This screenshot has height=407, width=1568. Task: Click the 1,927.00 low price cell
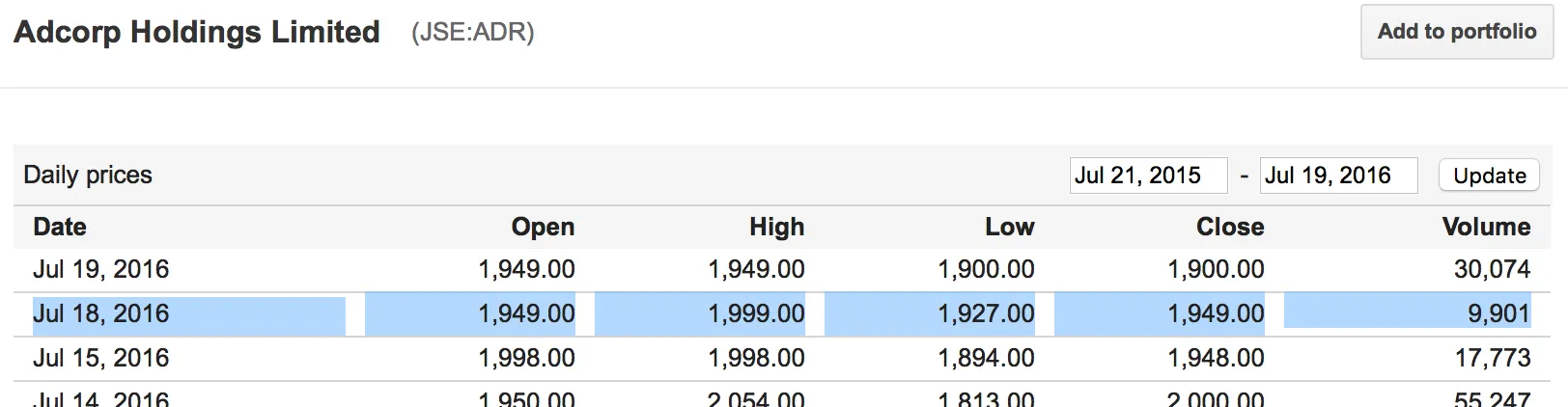pyautogui.click(x=986, y=313)
